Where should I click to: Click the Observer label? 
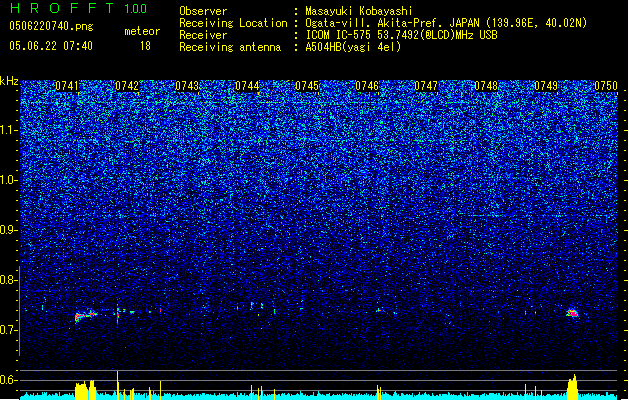tap(203, 11)
